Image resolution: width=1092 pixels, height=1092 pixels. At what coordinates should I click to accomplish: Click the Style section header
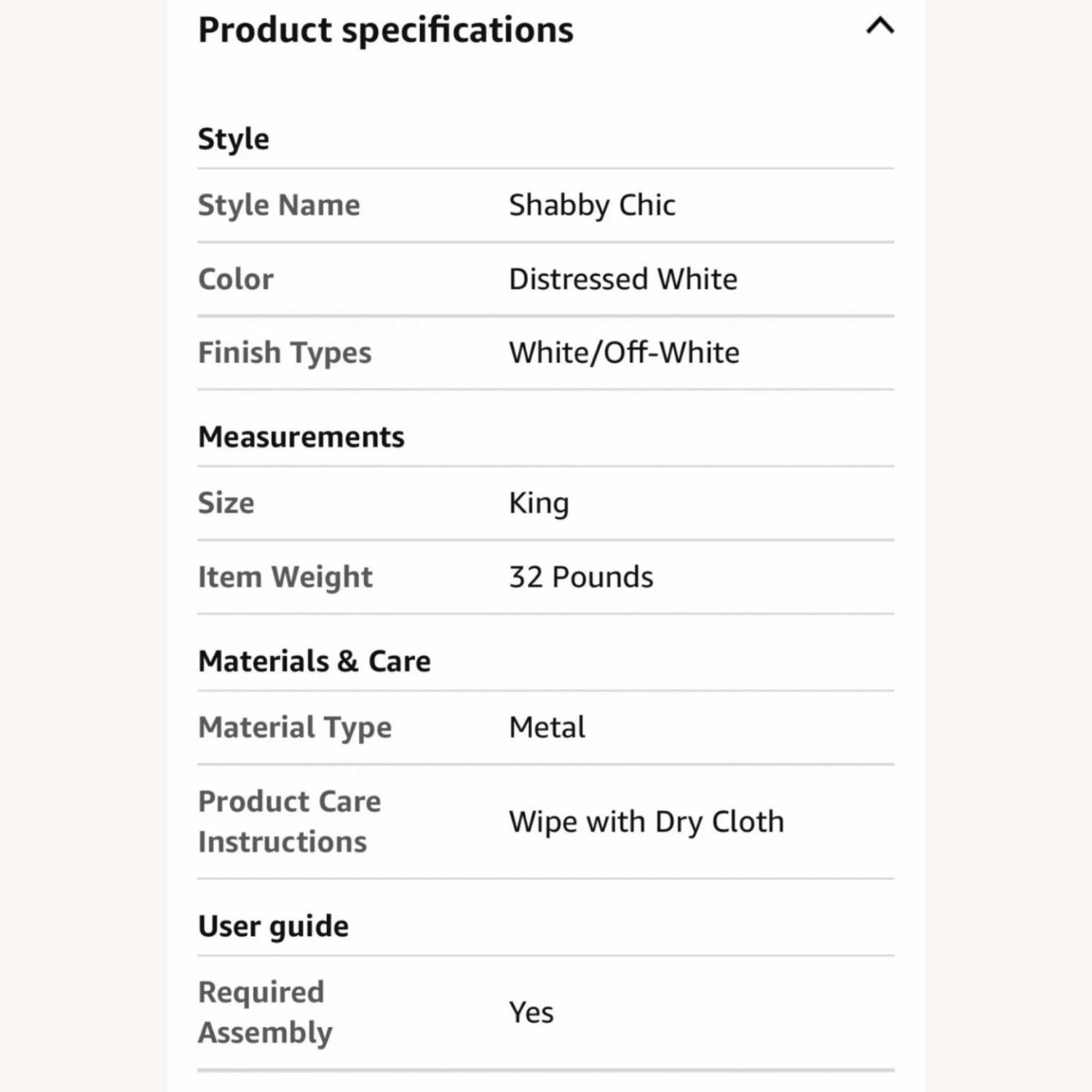(234, 138)
